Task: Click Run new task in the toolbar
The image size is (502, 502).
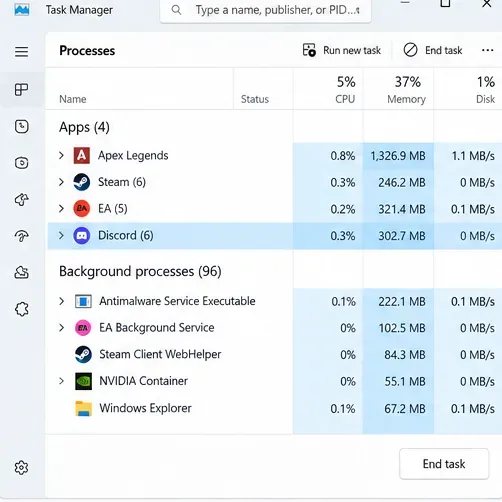Action: tap(342, 50)
